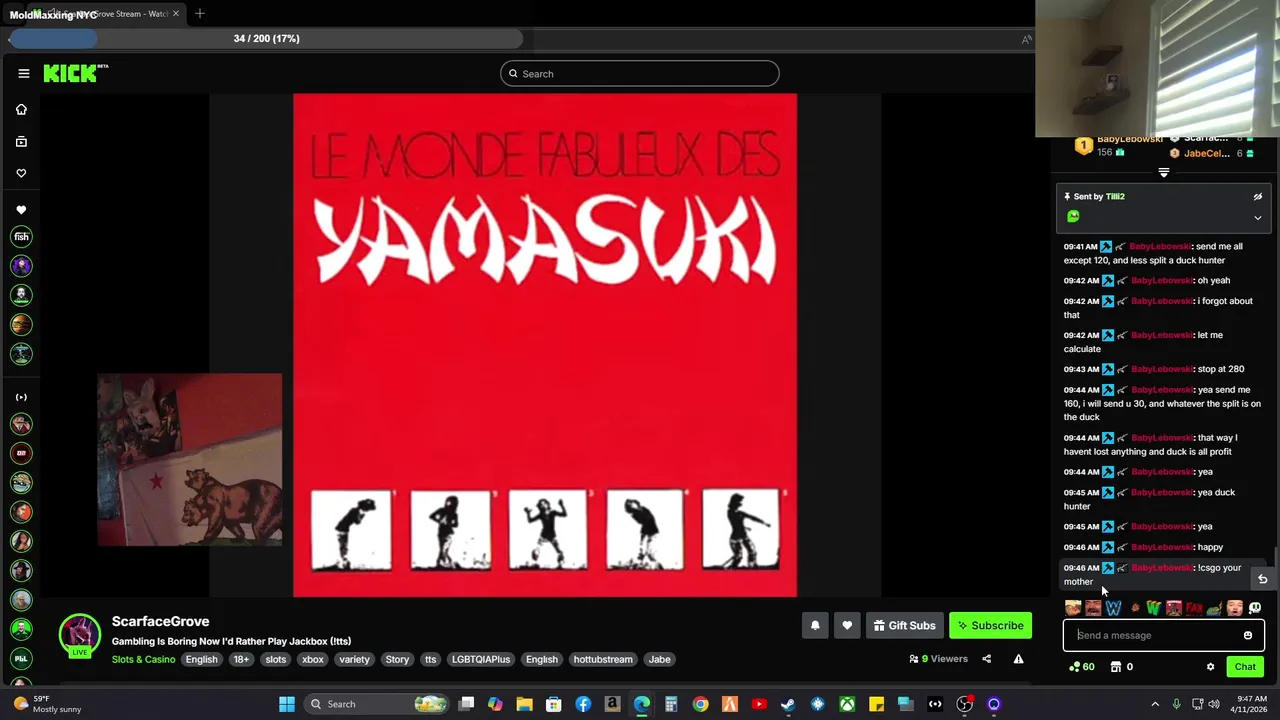Select the LGBTQIAPlus tag
Screen dimensions: 1280x720
tap(481, 659)
